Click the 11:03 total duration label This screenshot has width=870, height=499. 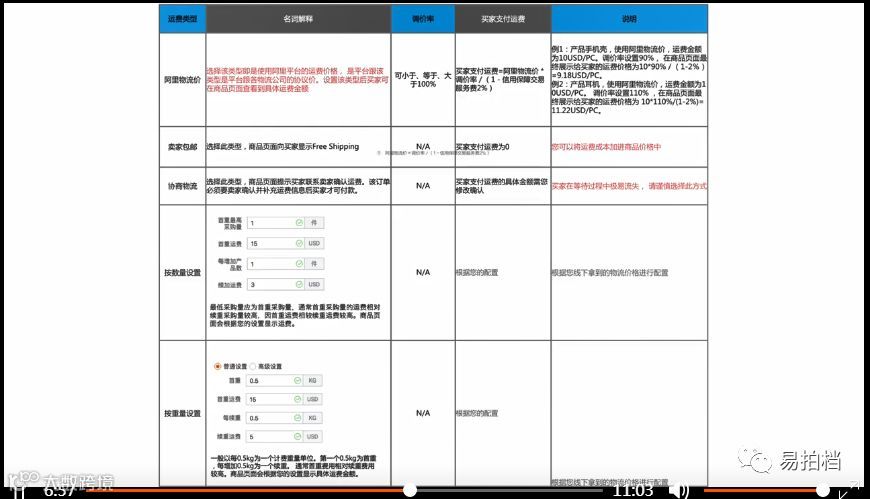633,490
